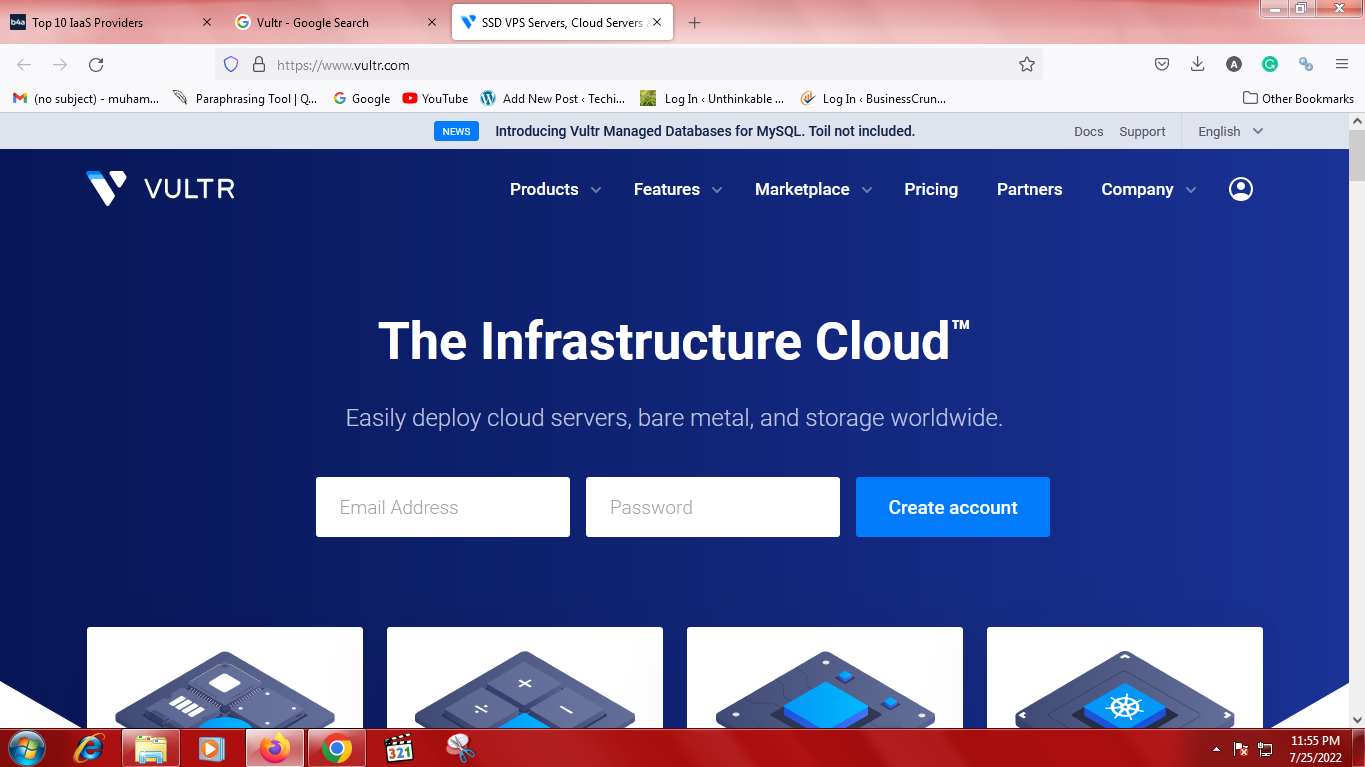Click the network tray icon
The width and height of the screenshot is (1365, 767).
(1265, 749)
